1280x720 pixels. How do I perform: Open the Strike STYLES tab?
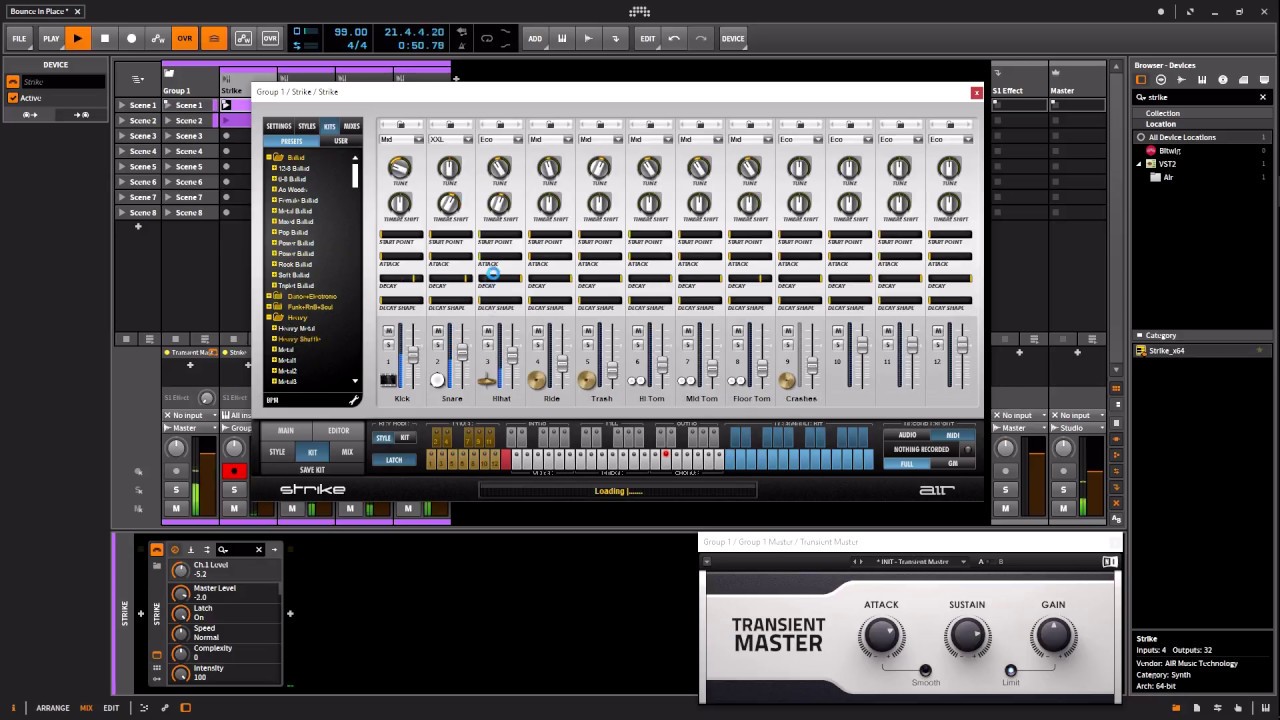click(x=307, y=126)
